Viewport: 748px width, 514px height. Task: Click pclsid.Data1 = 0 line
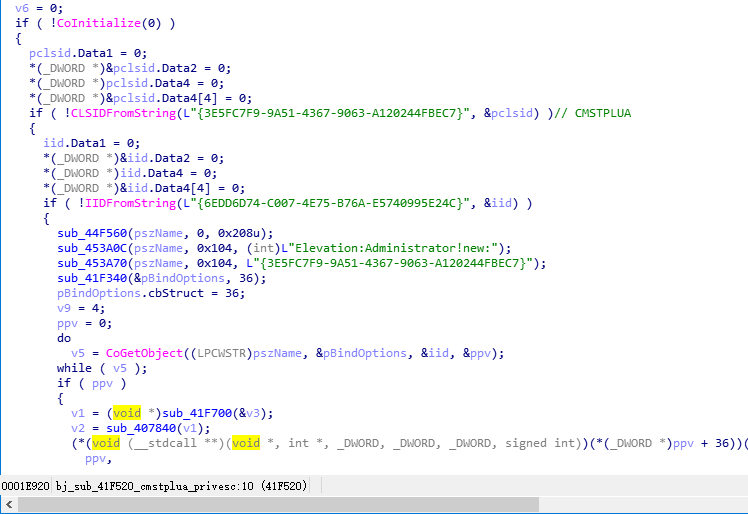click(88, 53)
